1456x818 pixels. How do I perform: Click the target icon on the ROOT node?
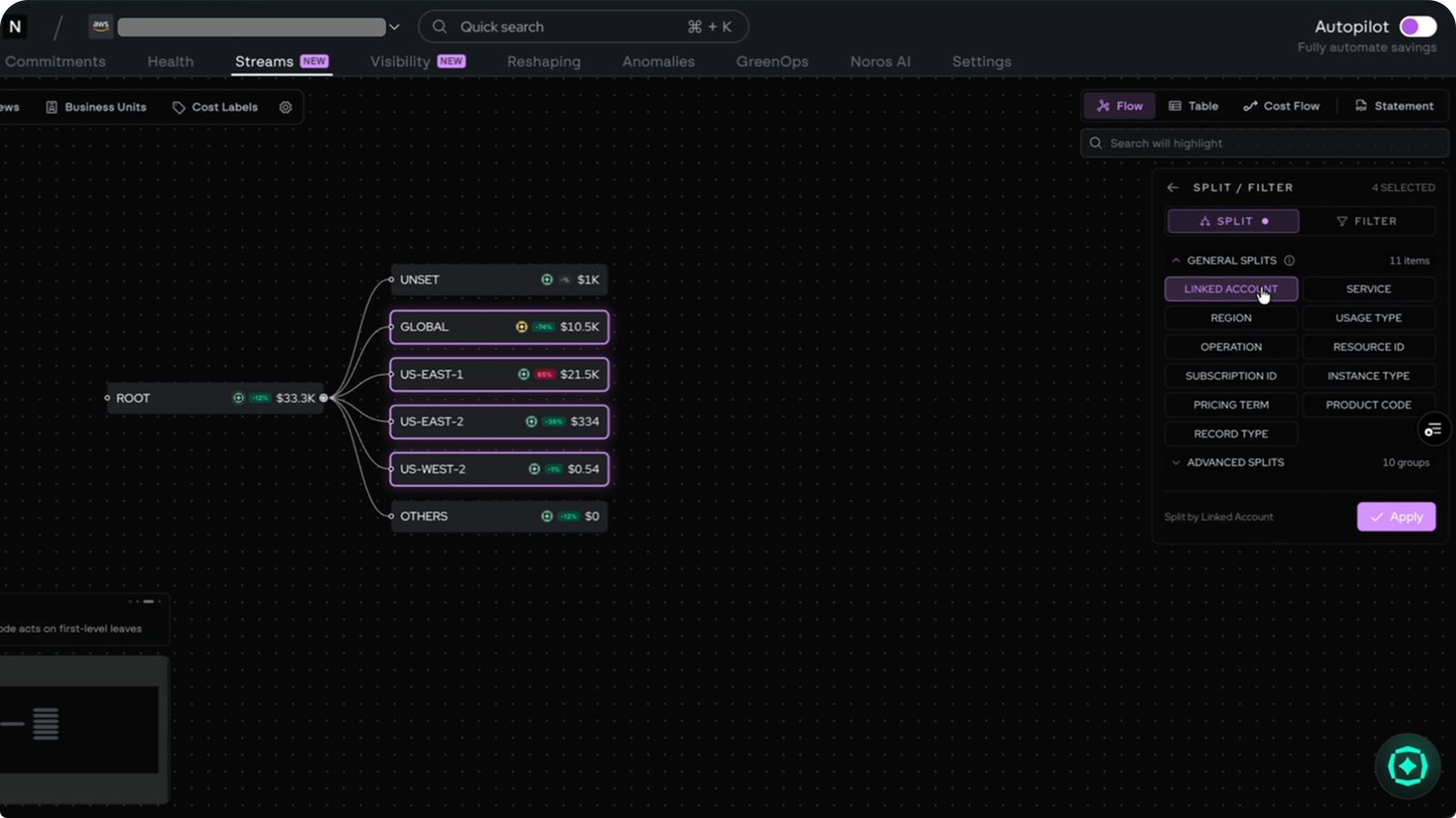pyautogui.click(x=238, y=398)
